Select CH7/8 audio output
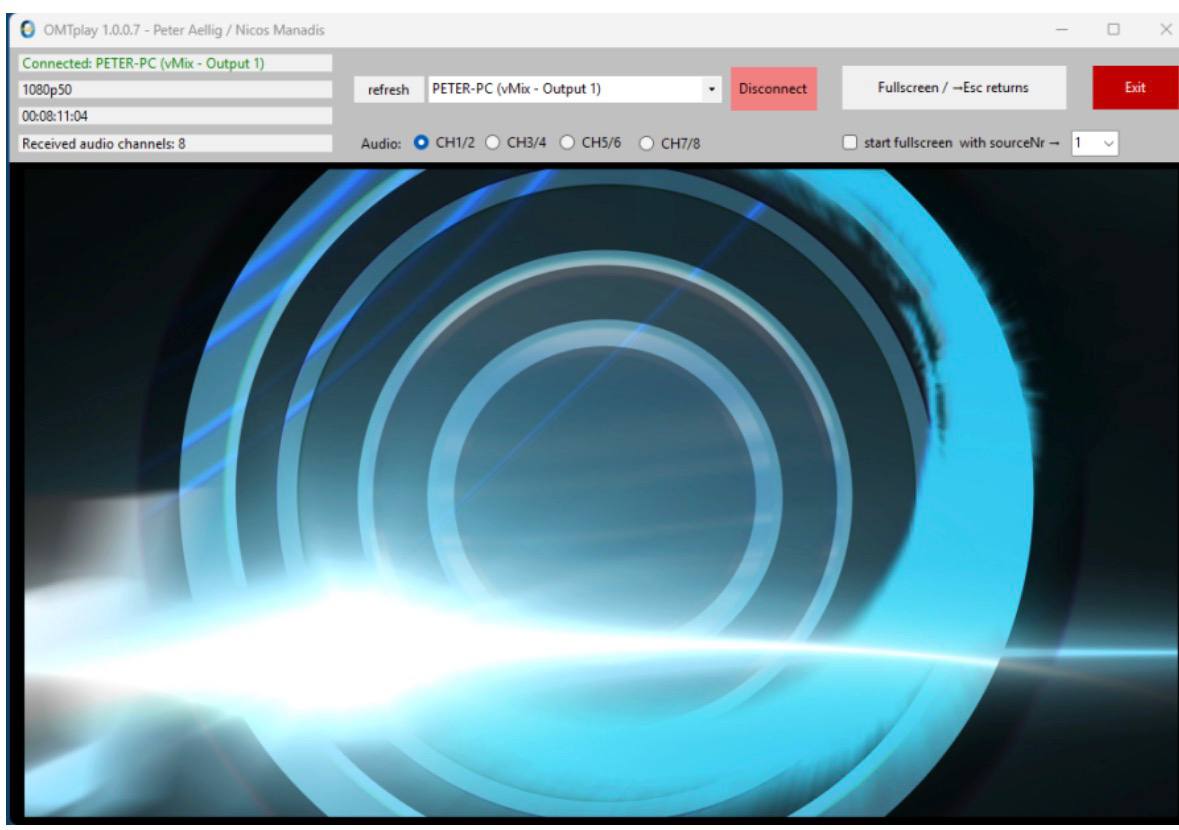1179x830 pixels. coord(646,143)
